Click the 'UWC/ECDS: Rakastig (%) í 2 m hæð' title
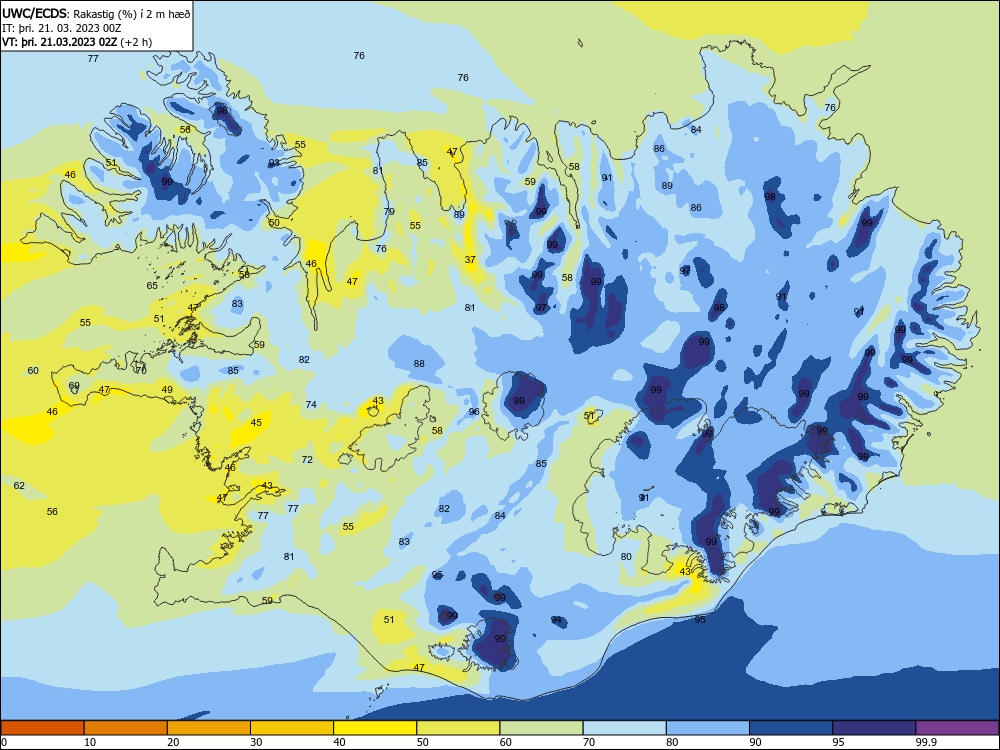1000x750 pixels. point(96,14)
